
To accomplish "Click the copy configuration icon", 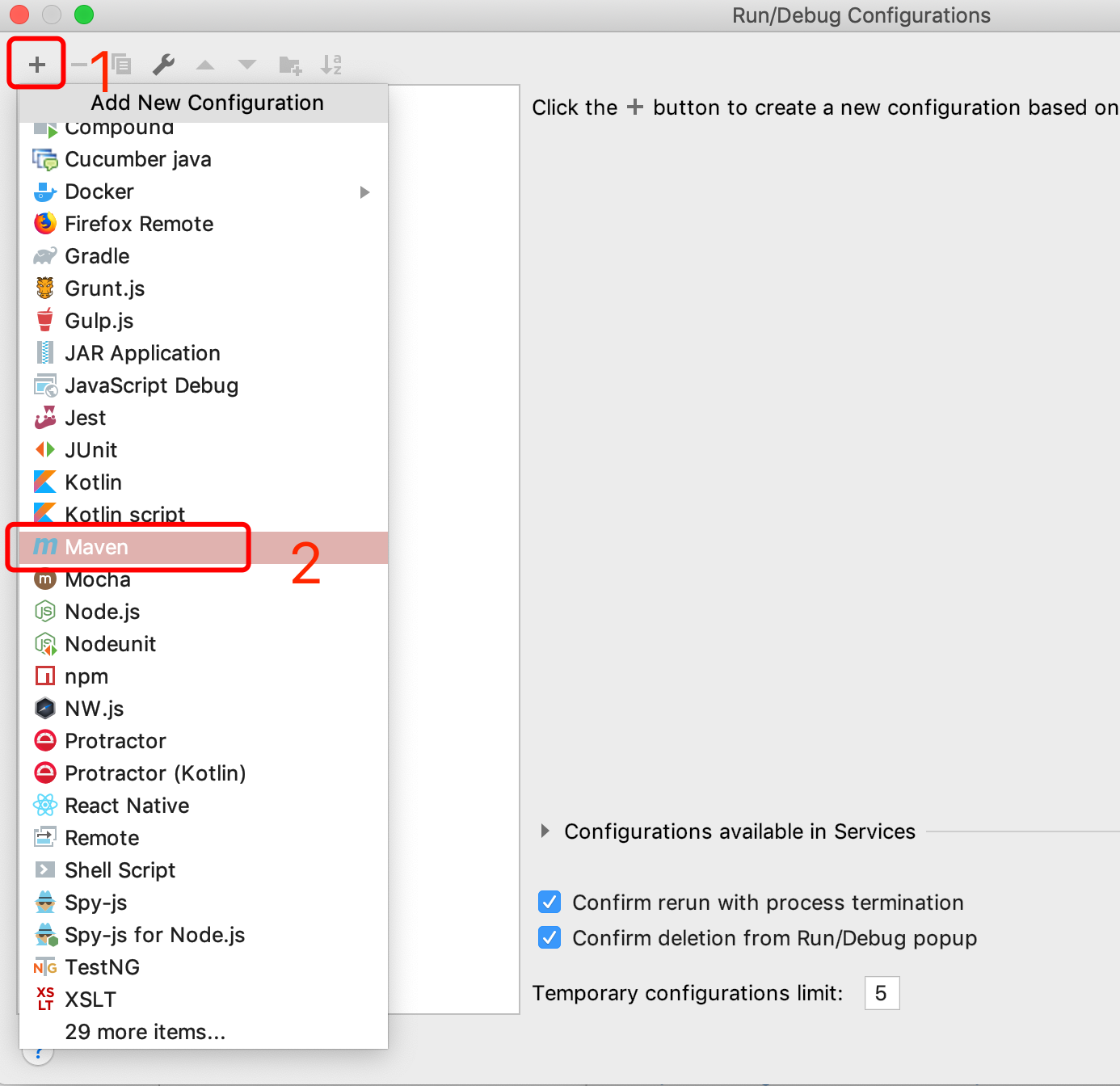I will pyautogui.click(x=121, y=65).
